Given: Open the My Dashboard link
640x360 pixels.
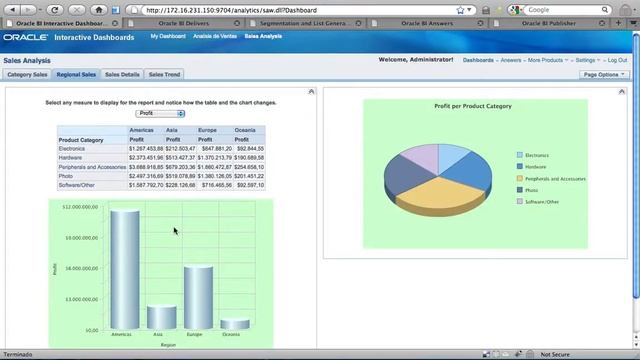Looking at the screenshot, I should point(168,36).
